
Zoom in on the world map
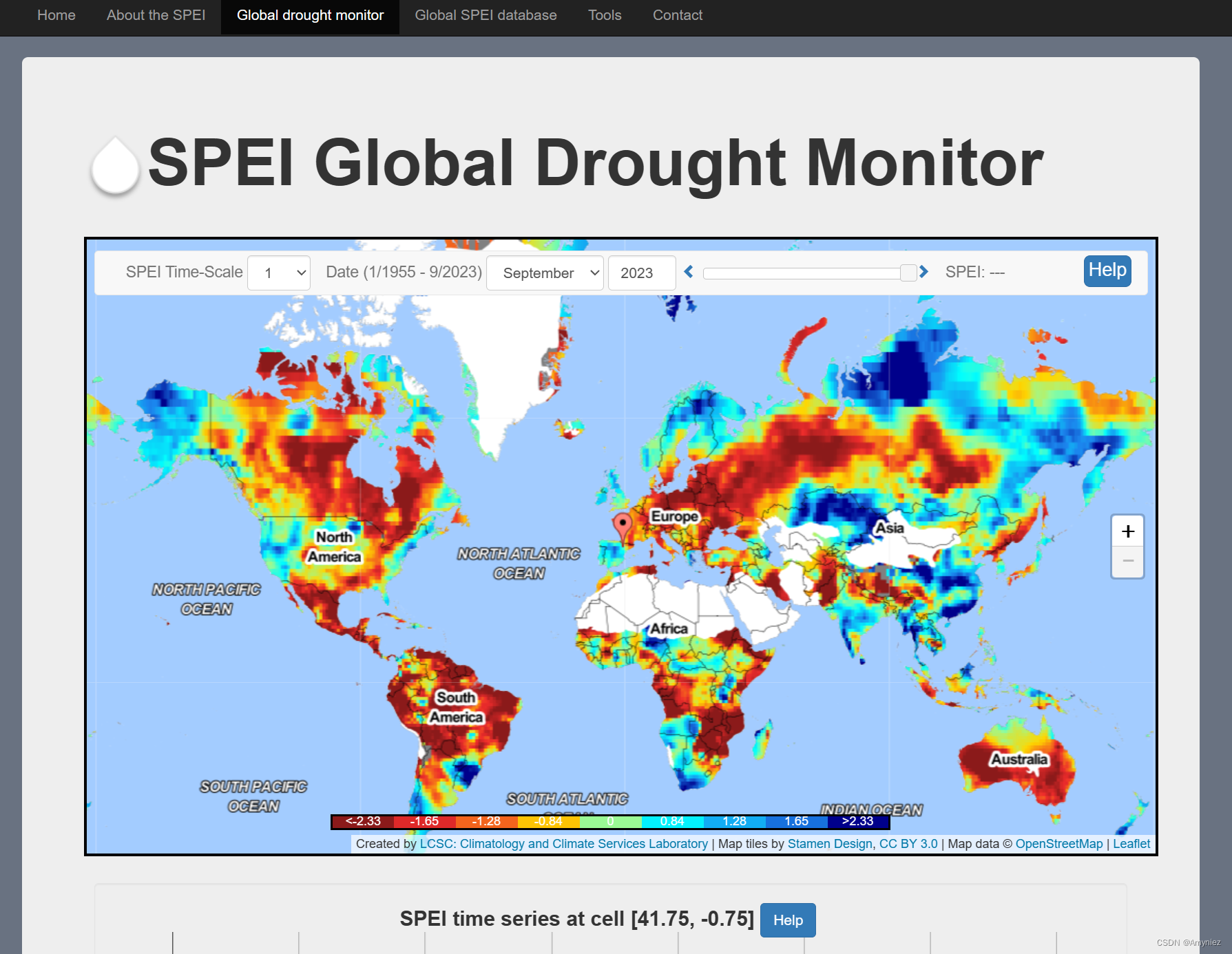(x=1127, y=530)
